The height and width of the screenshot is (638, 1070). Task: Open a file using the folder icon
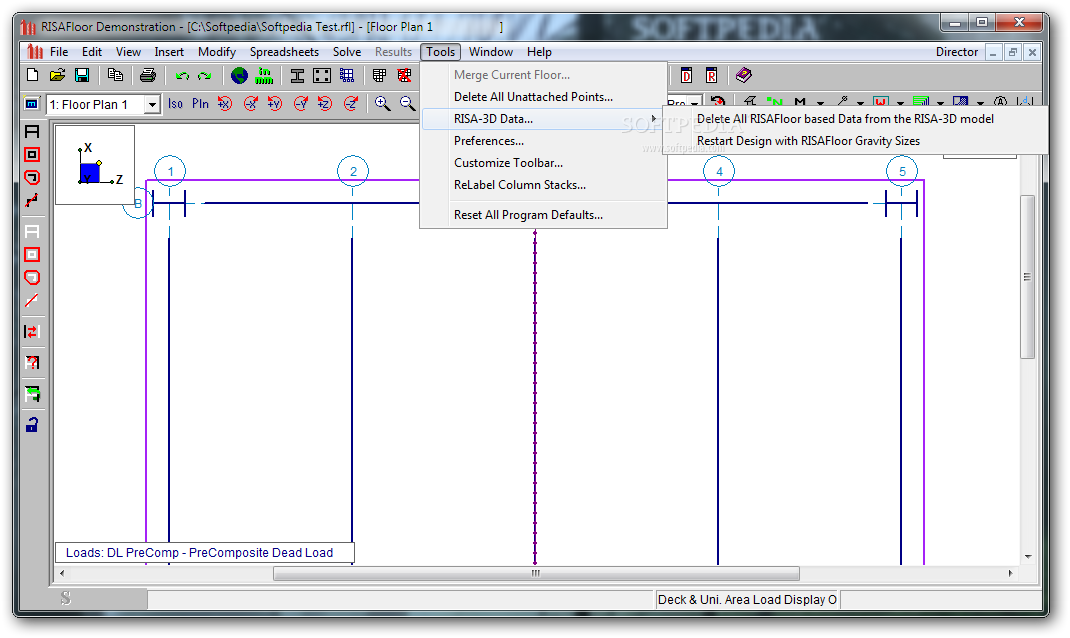(57, 75)
